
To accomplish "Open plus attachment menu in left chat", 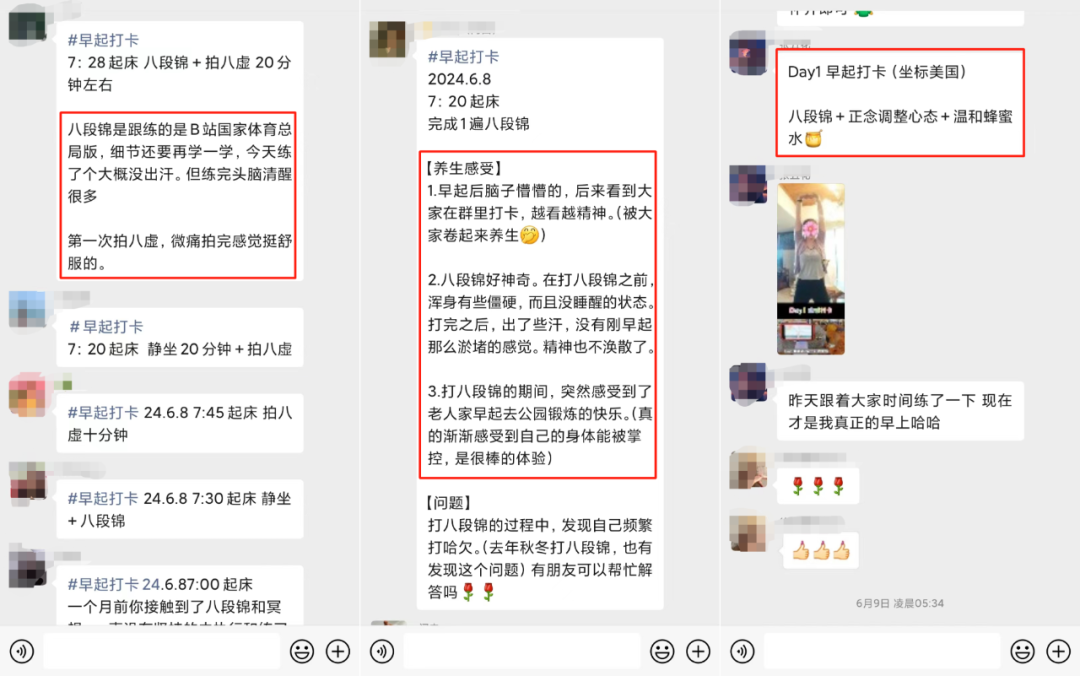I will pos(338,651).
